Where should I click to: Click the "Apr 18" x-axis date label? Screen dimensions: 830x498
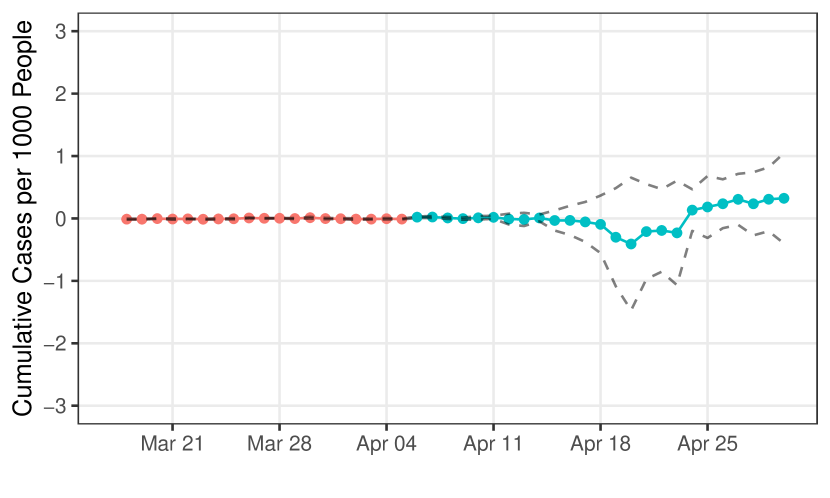(x=600, y=443)
